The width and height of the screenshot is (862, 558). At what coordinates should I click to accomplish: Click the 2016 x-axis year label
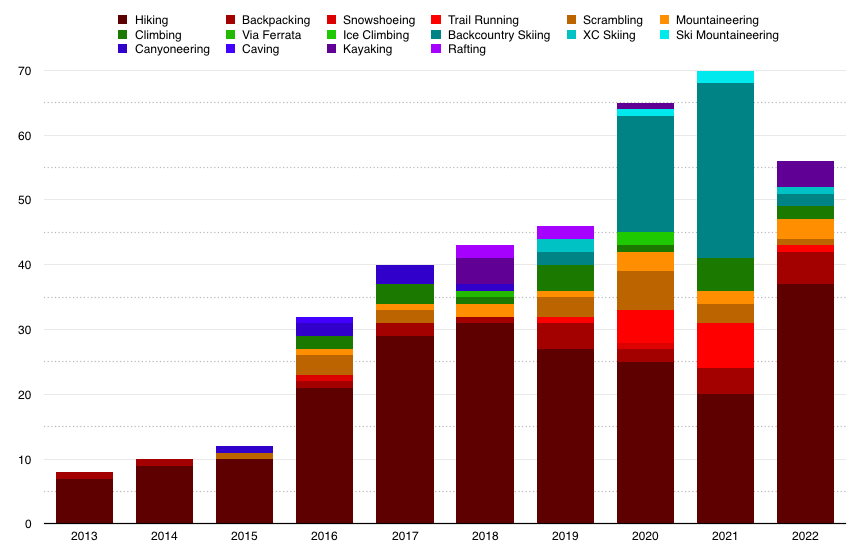(324, 537)
